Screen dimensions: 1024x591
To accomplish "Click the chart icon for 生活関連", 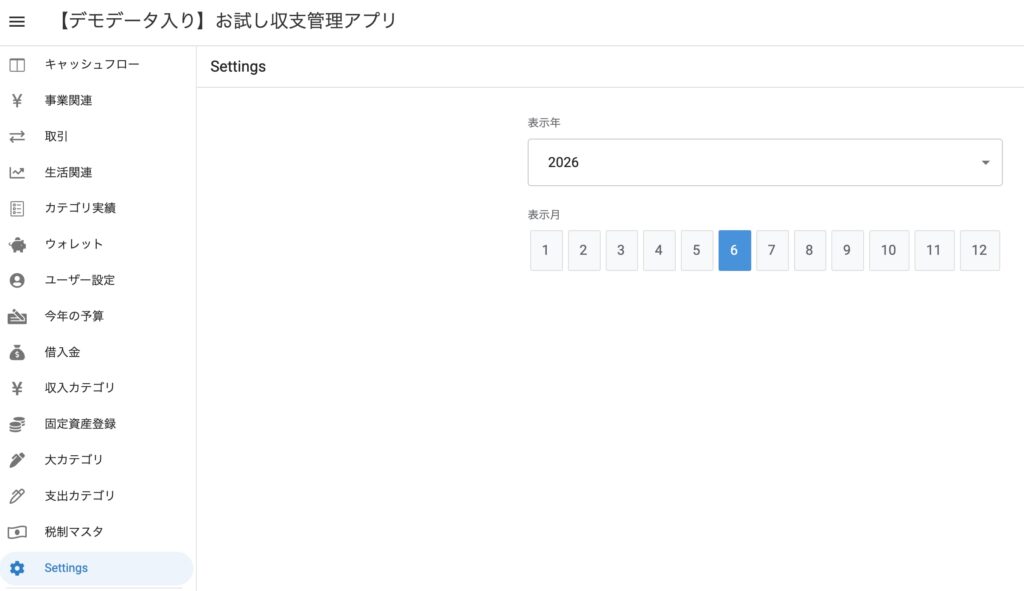I will pos(17,172).
